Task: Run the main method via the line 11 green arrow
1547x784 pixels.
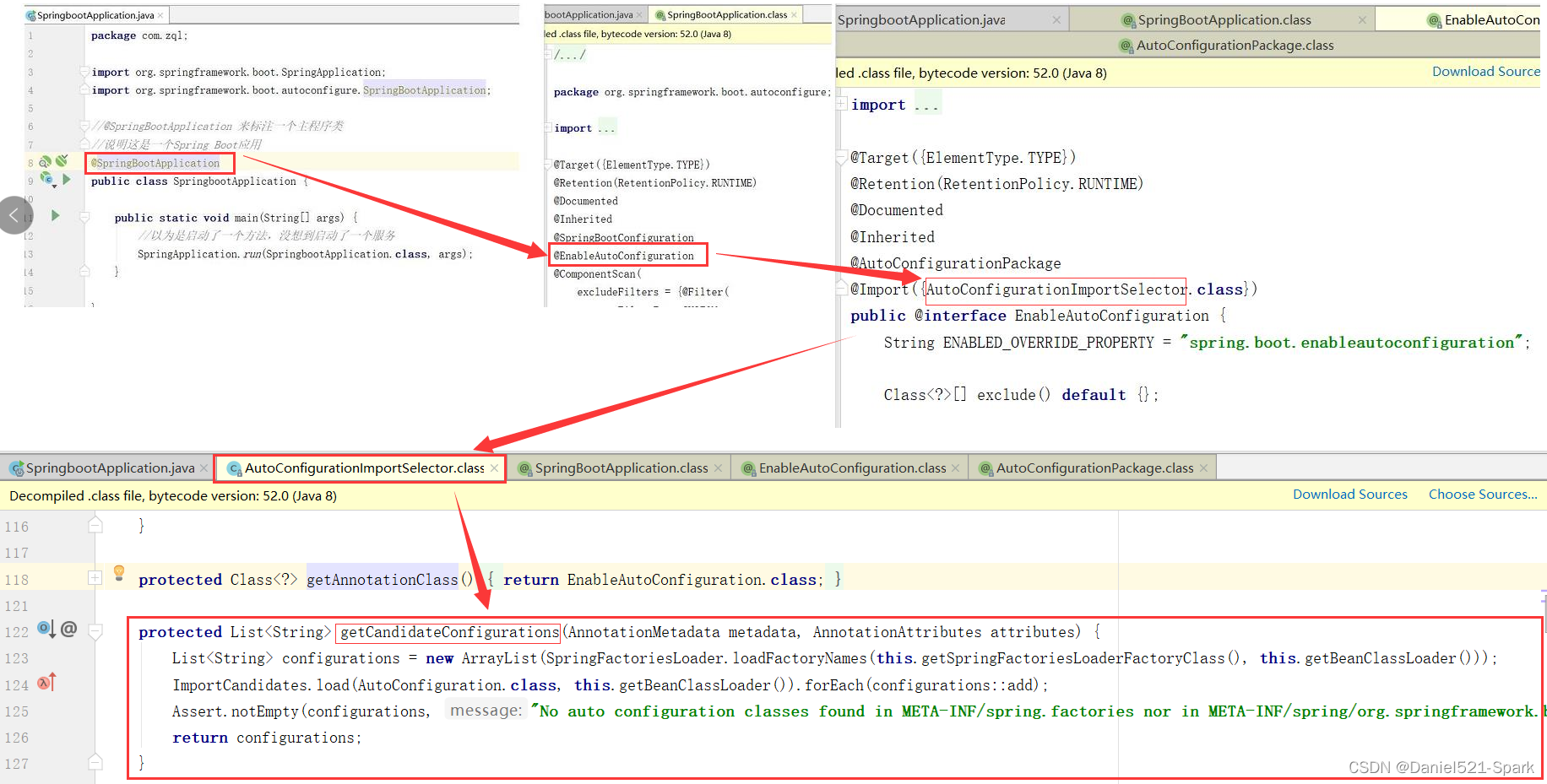Action: [55, 216]
